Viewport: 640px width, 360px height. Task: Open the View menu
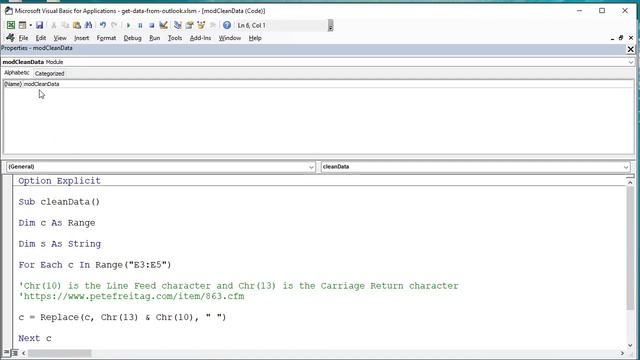click(x=60, y=38)
